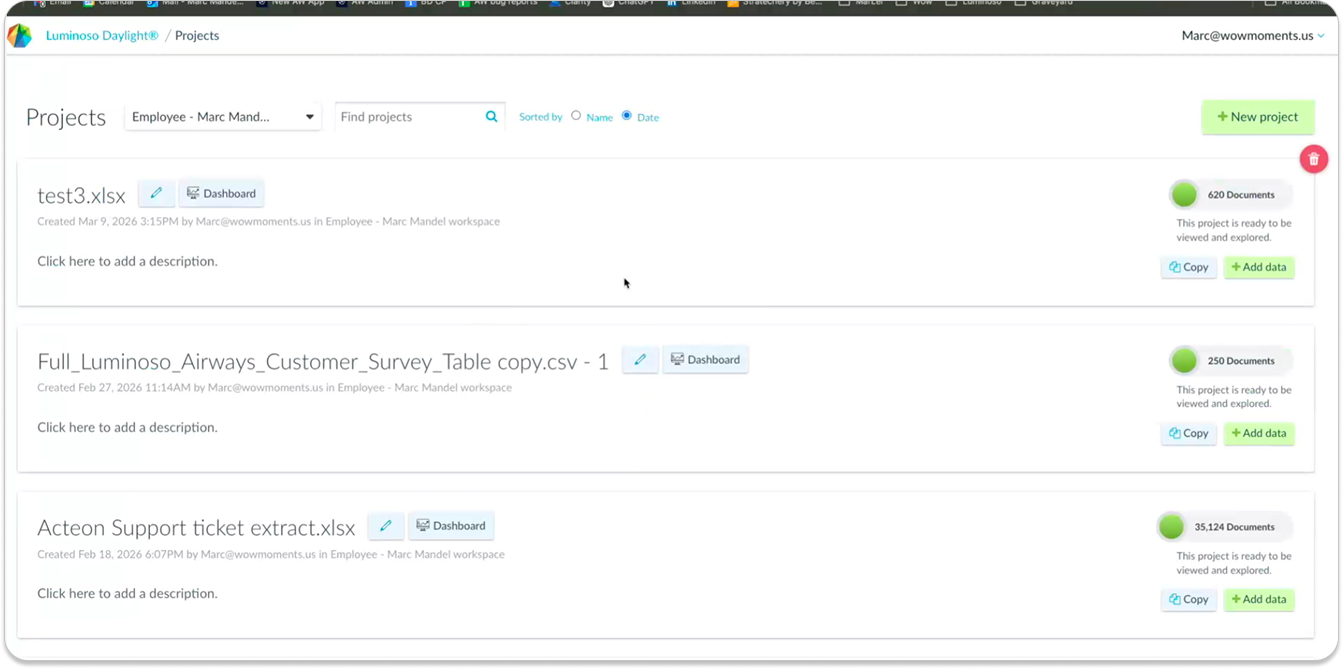Add data to Full_Luminoso_Airways project
The width and height of the screenshot is (1343, 669).
(1259, 433)
